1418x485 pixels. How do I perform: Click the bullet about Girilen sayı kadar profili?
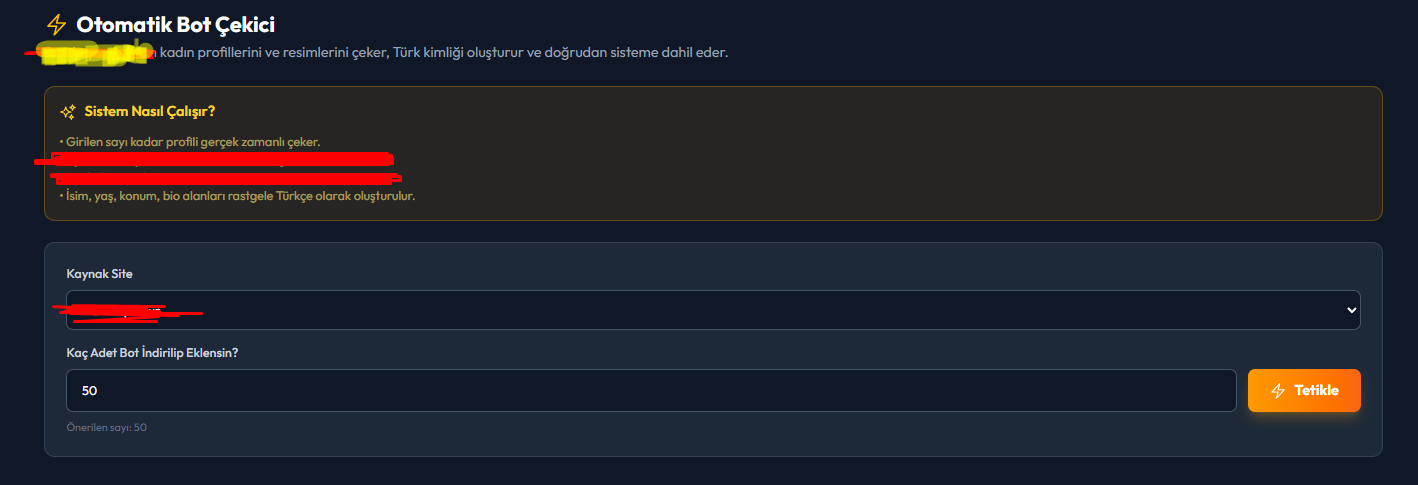(190, 142)
